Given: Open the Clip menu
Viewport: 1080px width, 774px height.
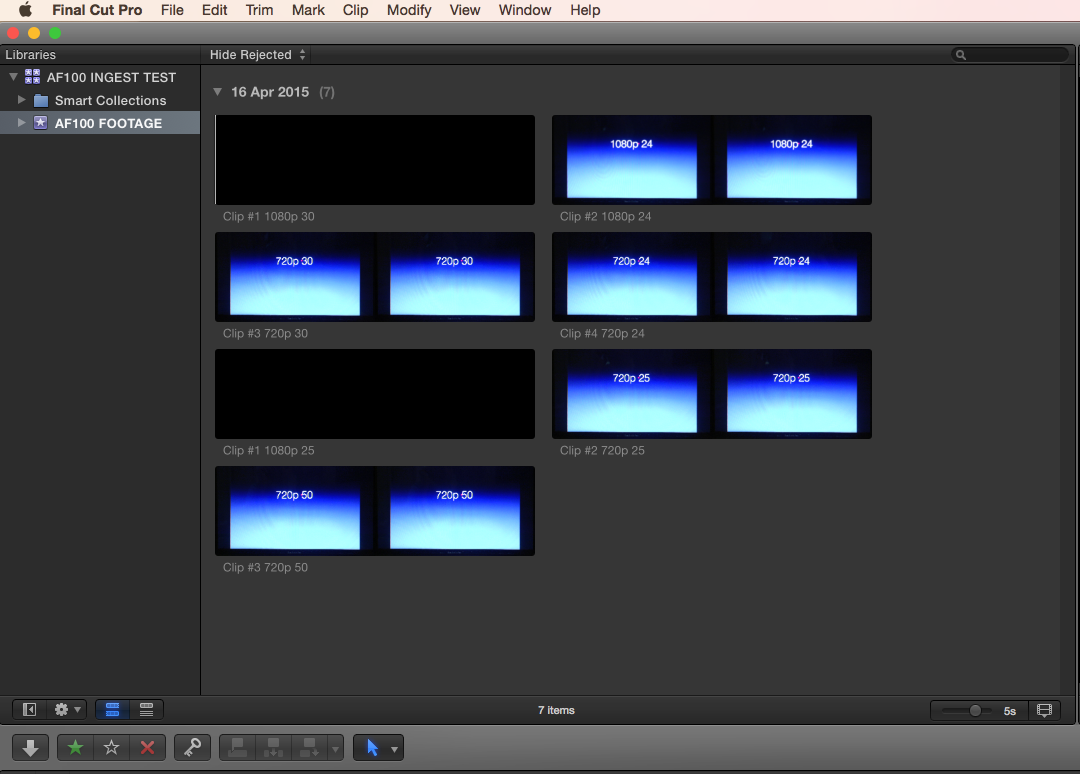Looking at the screenshot, I should coord(355,10).
